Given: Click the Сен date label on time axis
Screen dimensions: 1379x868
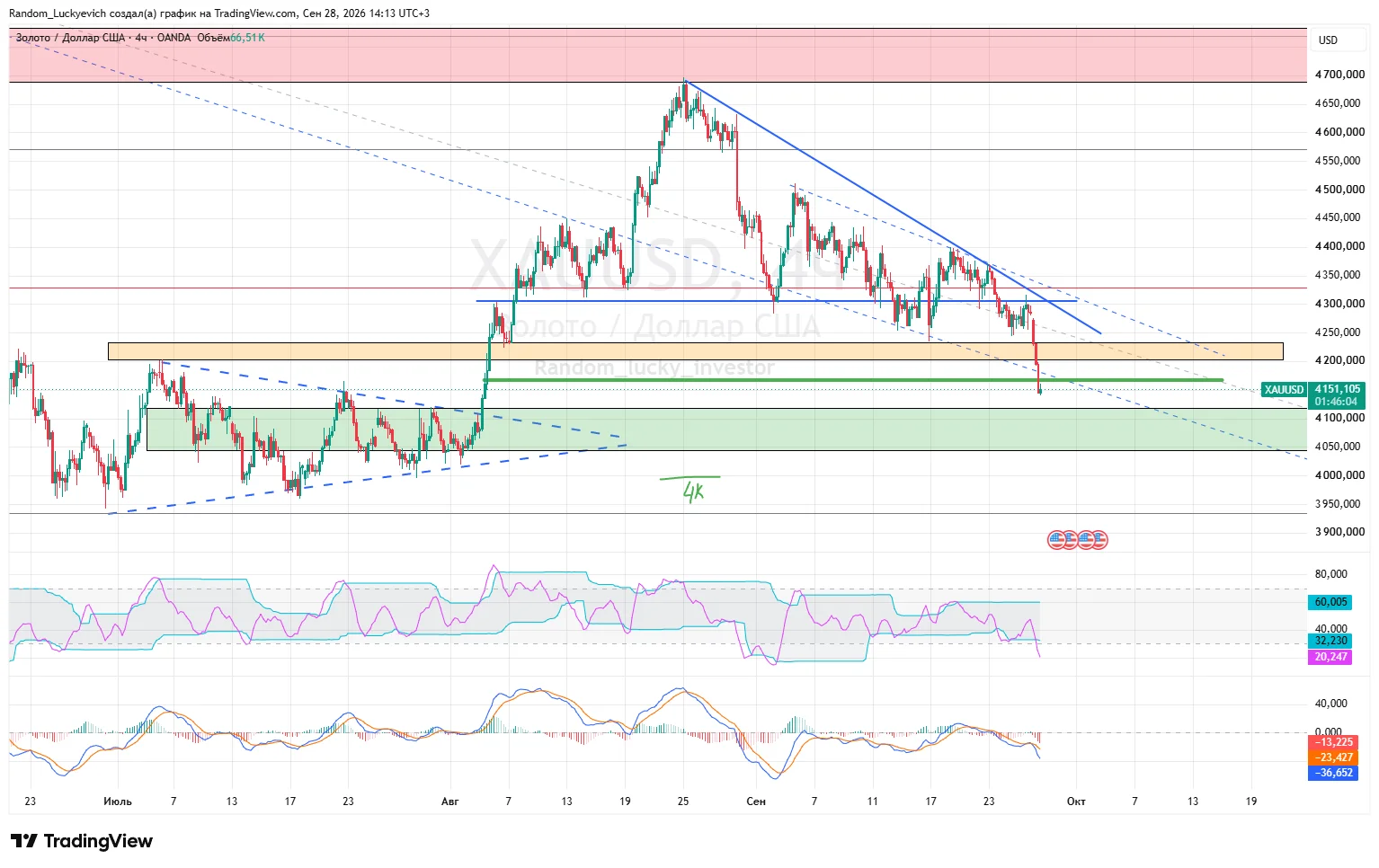Looking at the screenshot, I should [756, 802].
